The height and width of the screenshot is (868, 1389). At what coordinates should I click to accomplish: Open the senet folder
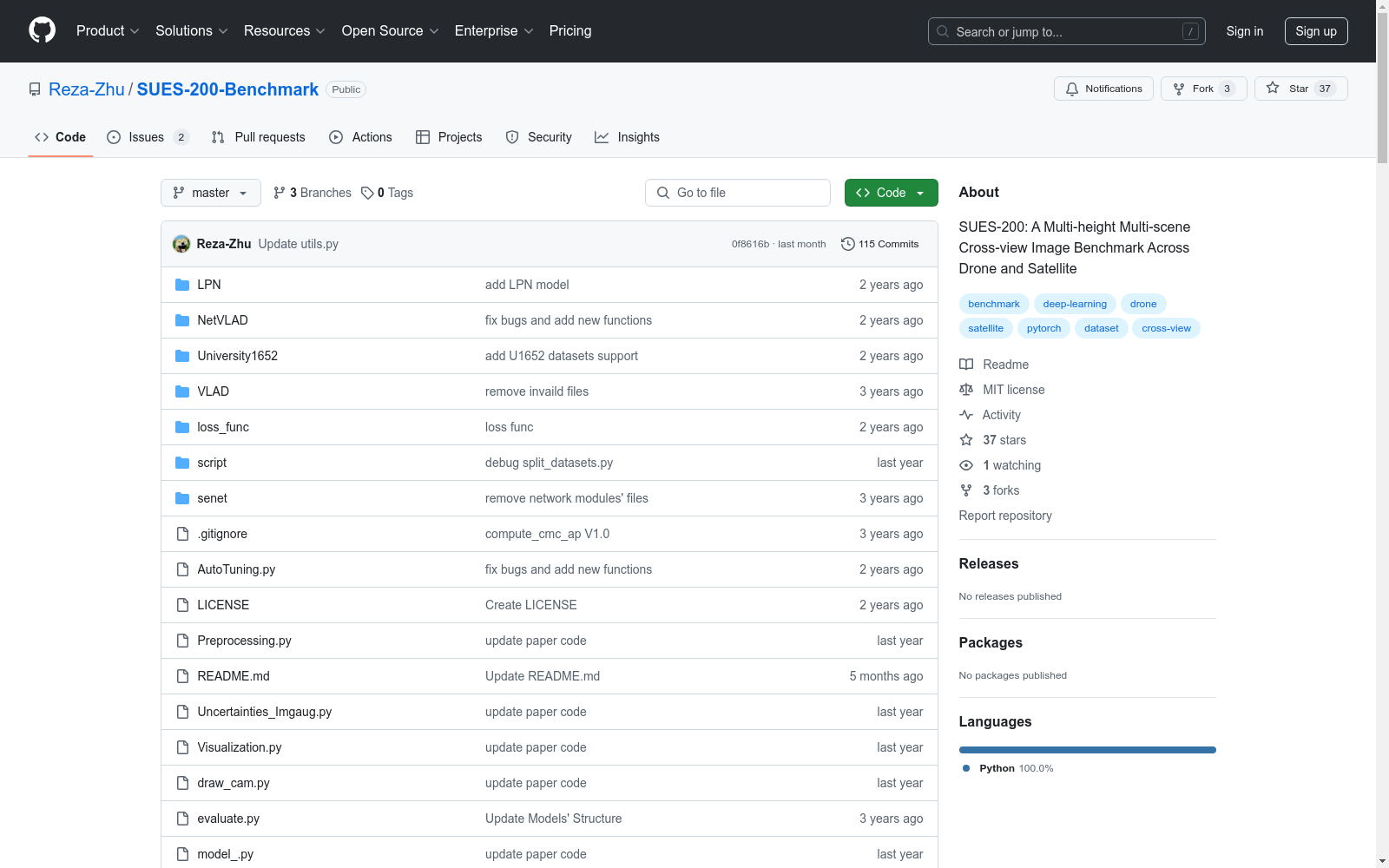click(212, 498)
